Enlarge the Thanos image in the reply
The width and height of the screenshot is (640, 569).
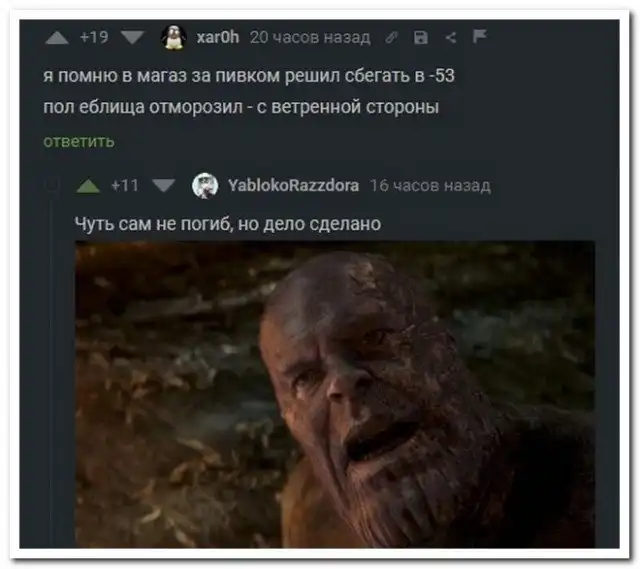[x=335, y=394]
